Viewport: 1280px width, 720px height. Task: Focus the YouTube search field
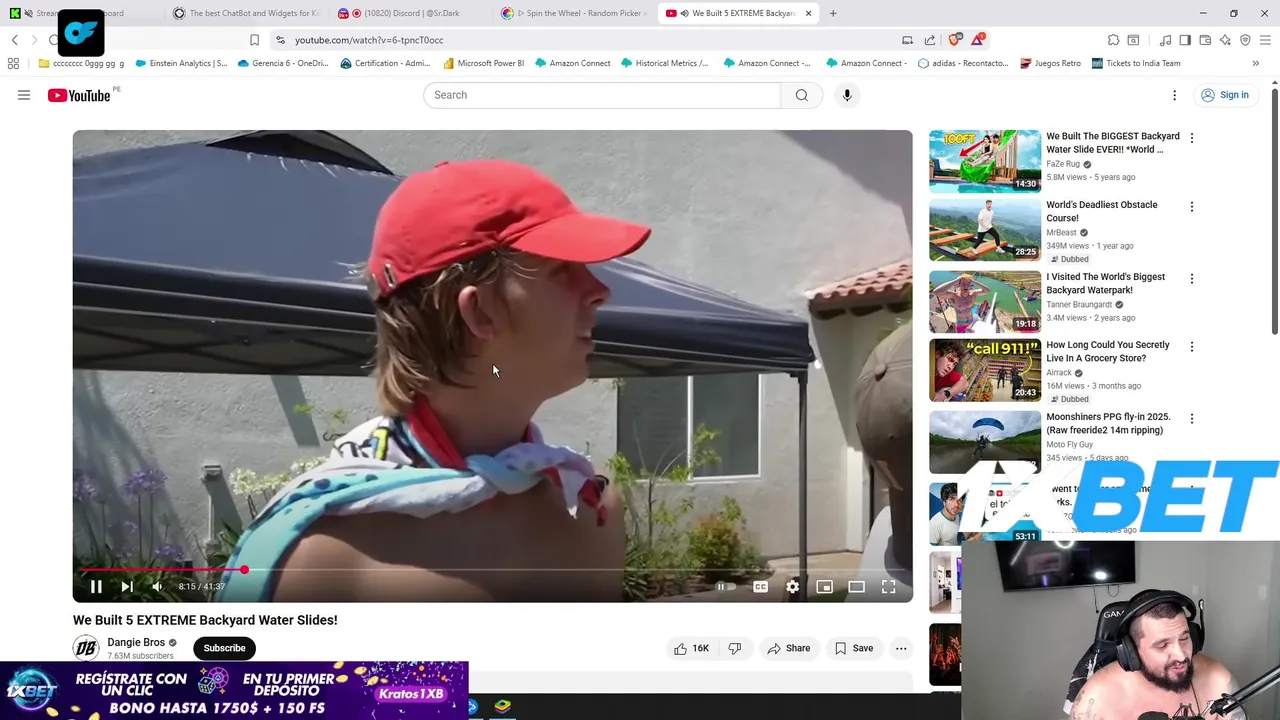[602, 95]
